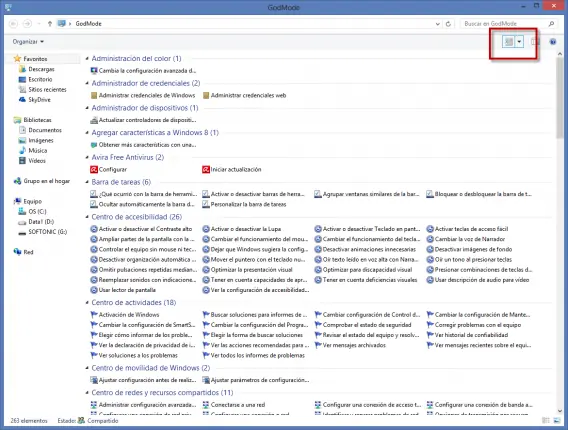568x430 pixels.
Task: Collapse the Avira Free Antivirus group
Action: coord(87,157)
